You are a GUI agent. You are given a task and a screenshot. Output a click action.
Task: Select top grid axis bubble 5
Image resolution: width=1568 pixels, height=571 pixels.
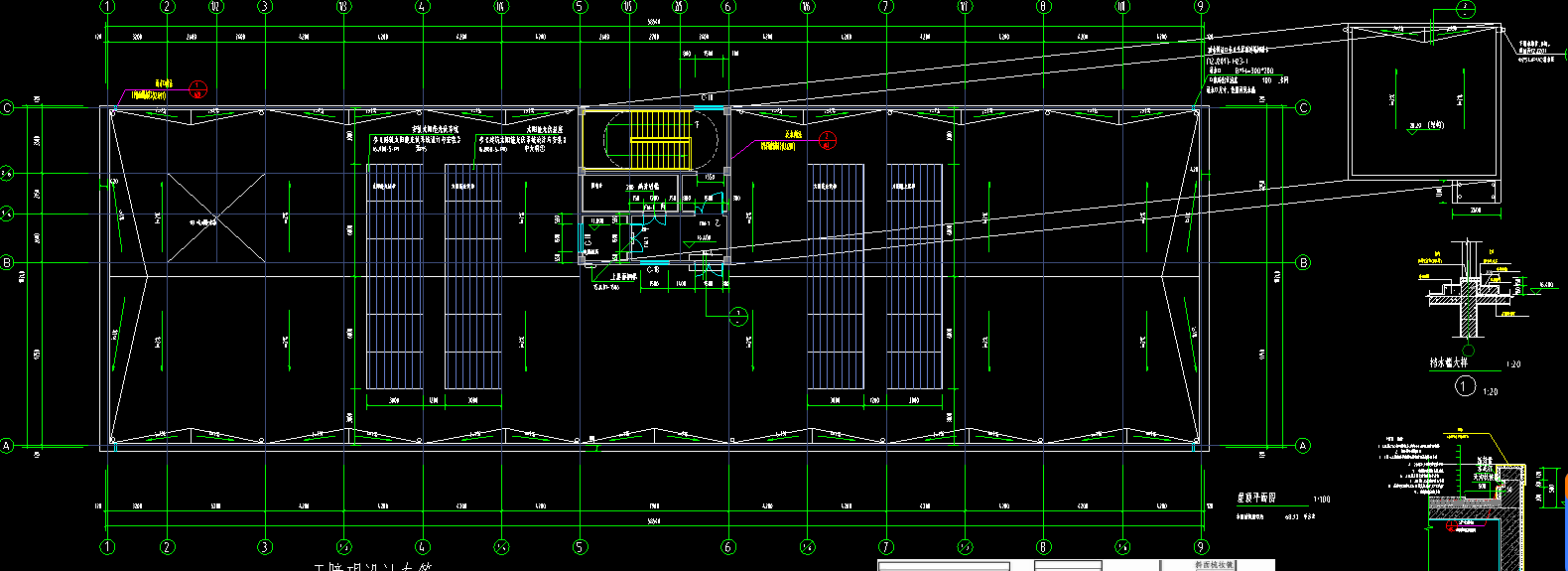[581, 7]
